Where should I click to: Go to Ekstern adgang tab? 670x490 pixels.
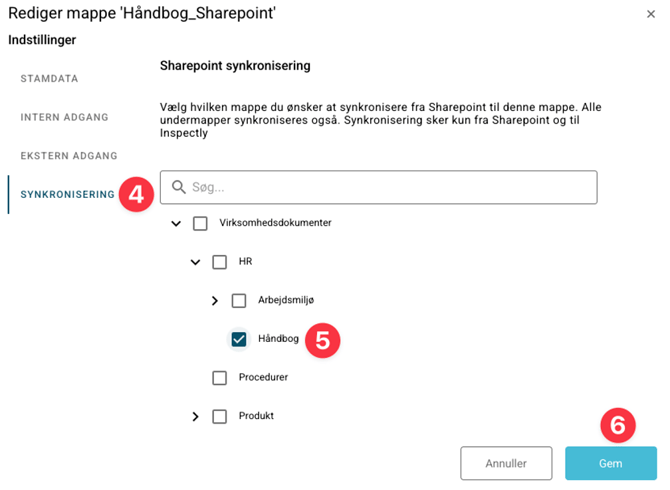point(69,156)
